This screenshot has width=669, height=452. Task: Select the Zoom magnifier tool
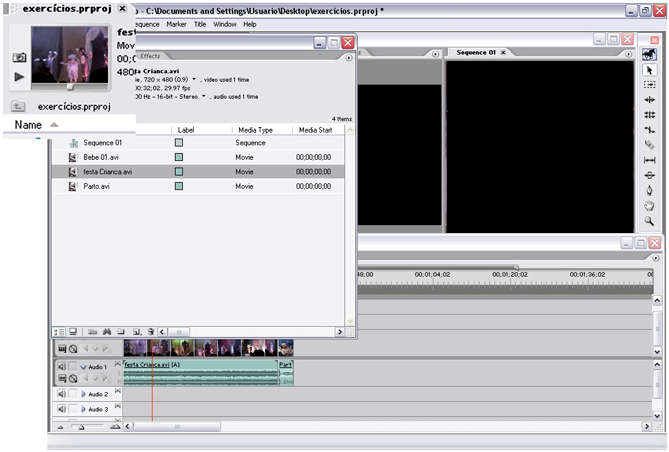point(649,221)
